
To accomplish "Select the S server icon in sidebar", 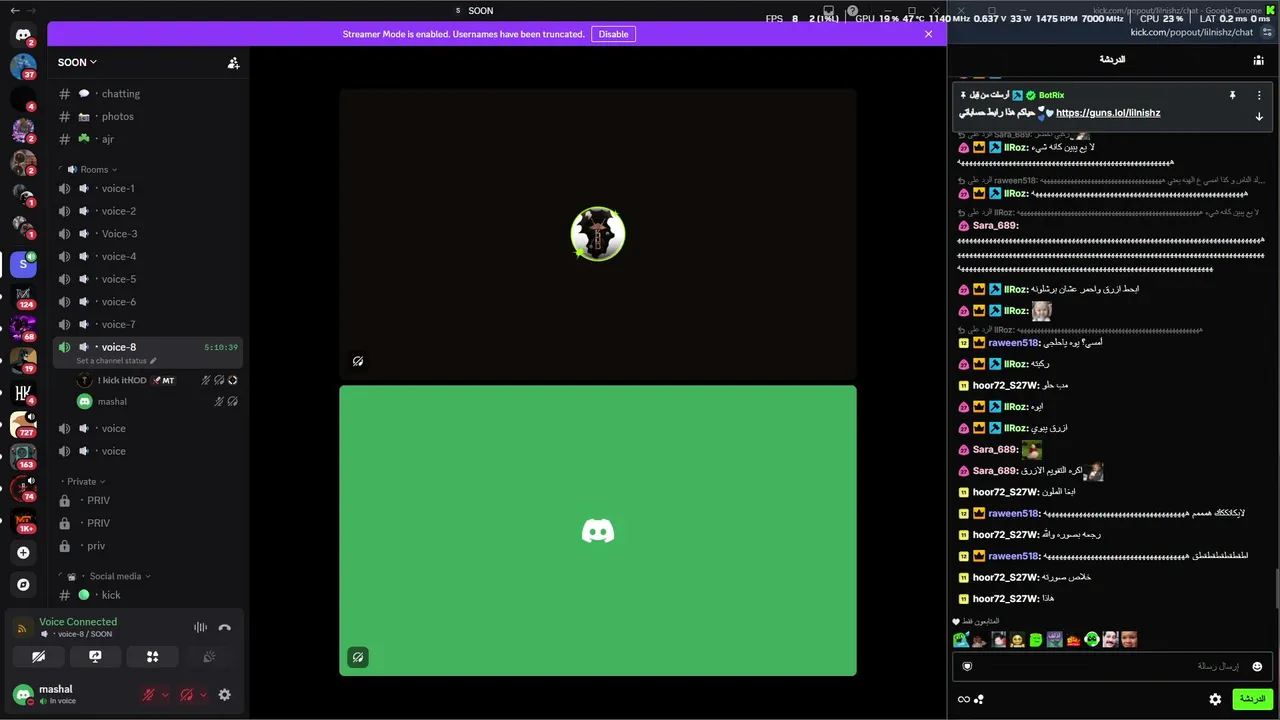I will click(x=23, y=264).
